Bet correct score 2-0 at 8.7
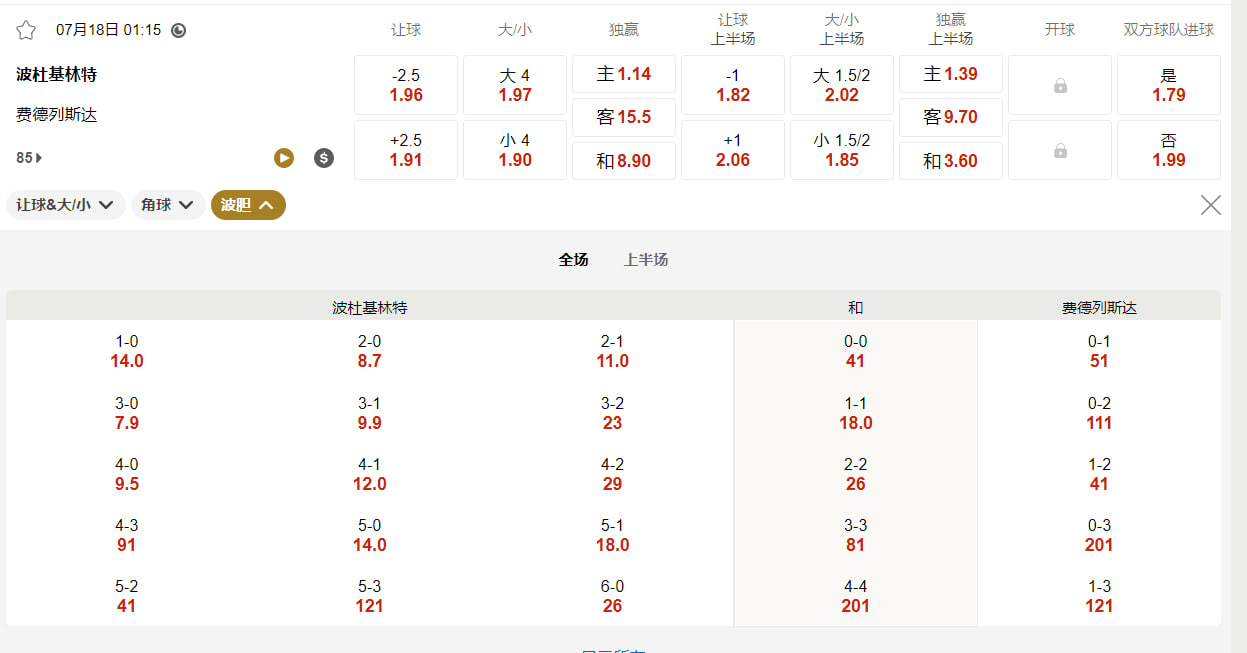 369,351
